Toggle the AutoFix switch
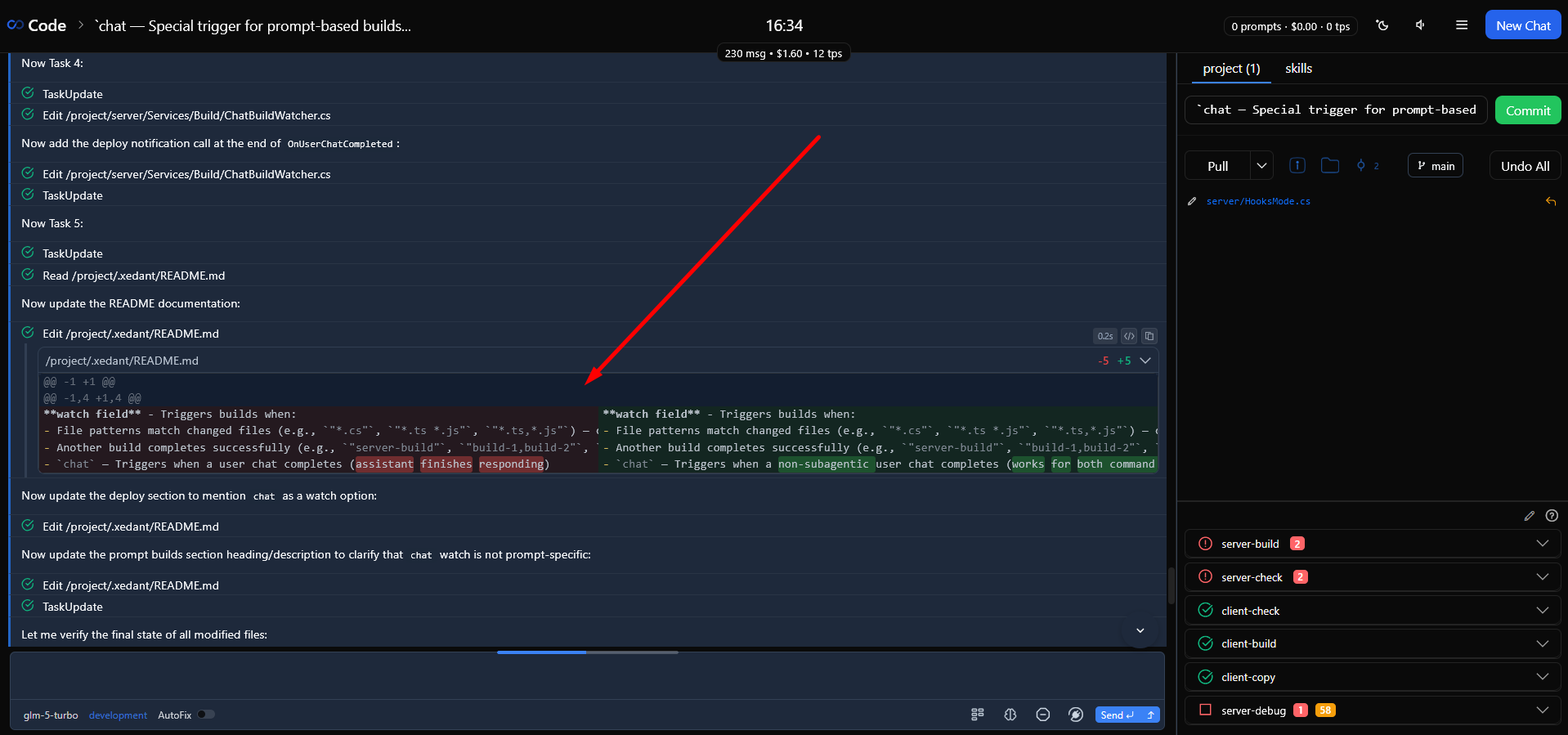 (206, 715)
